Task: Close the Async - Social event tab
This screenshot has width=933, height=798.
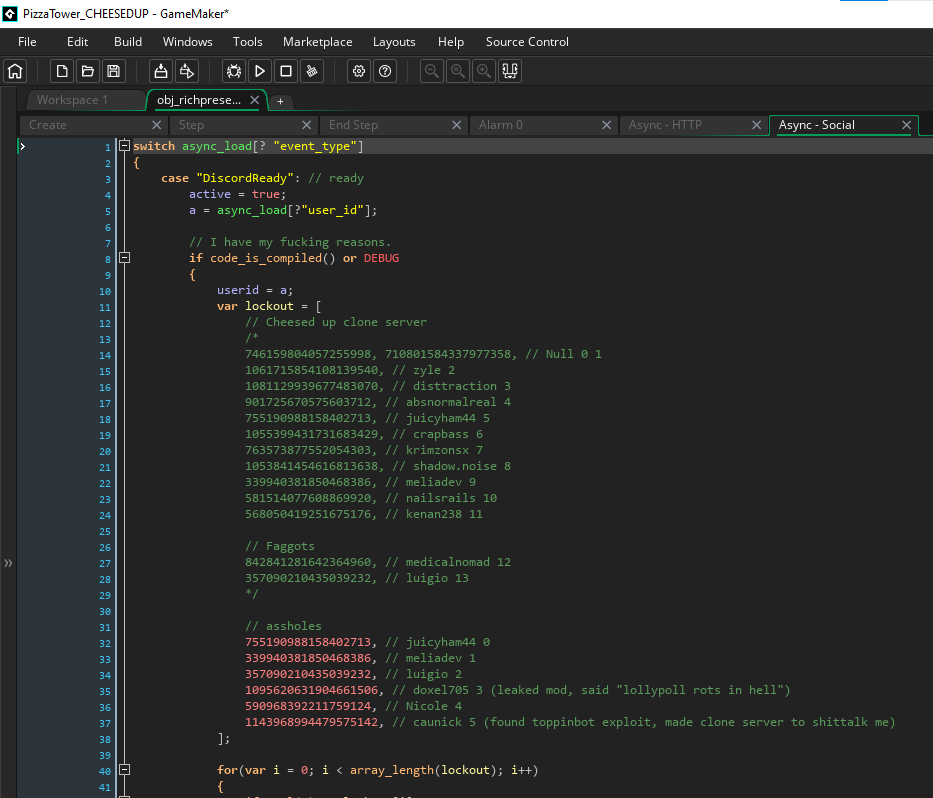Action: (906, 125)
